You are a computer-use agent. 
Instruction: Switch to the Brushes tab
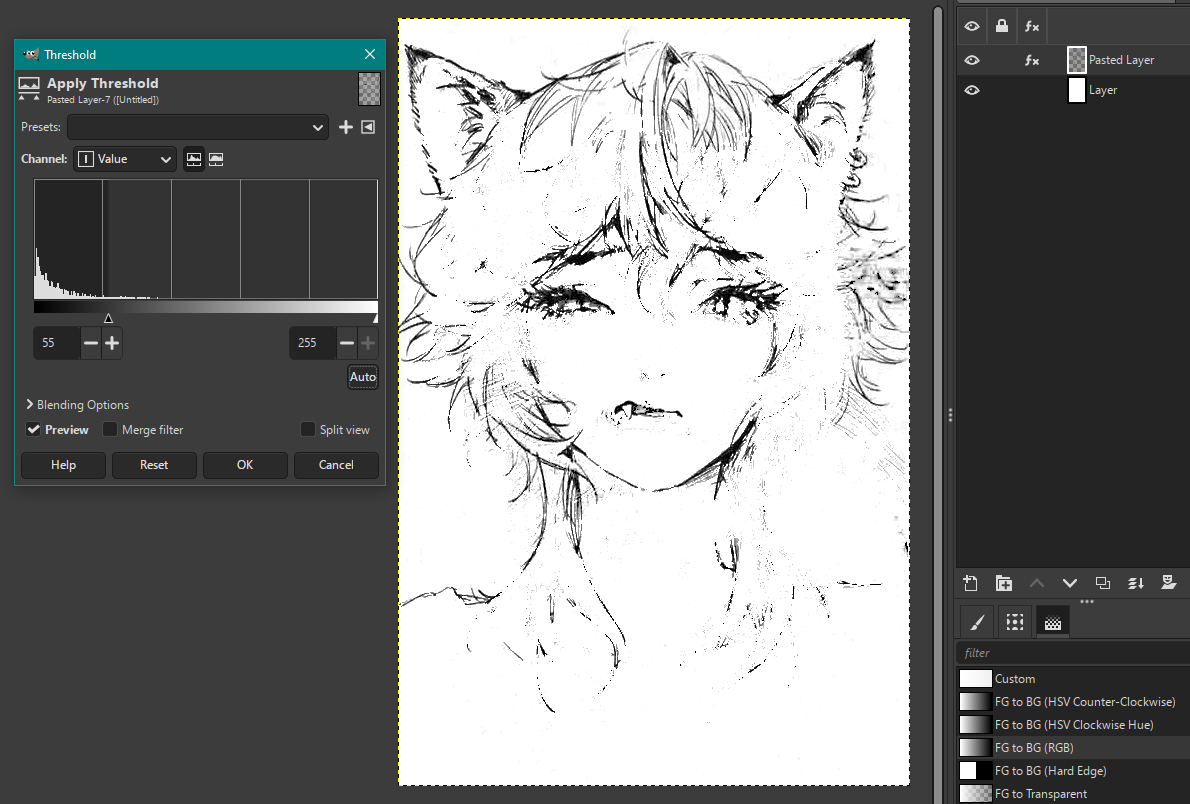coord(978,623)
